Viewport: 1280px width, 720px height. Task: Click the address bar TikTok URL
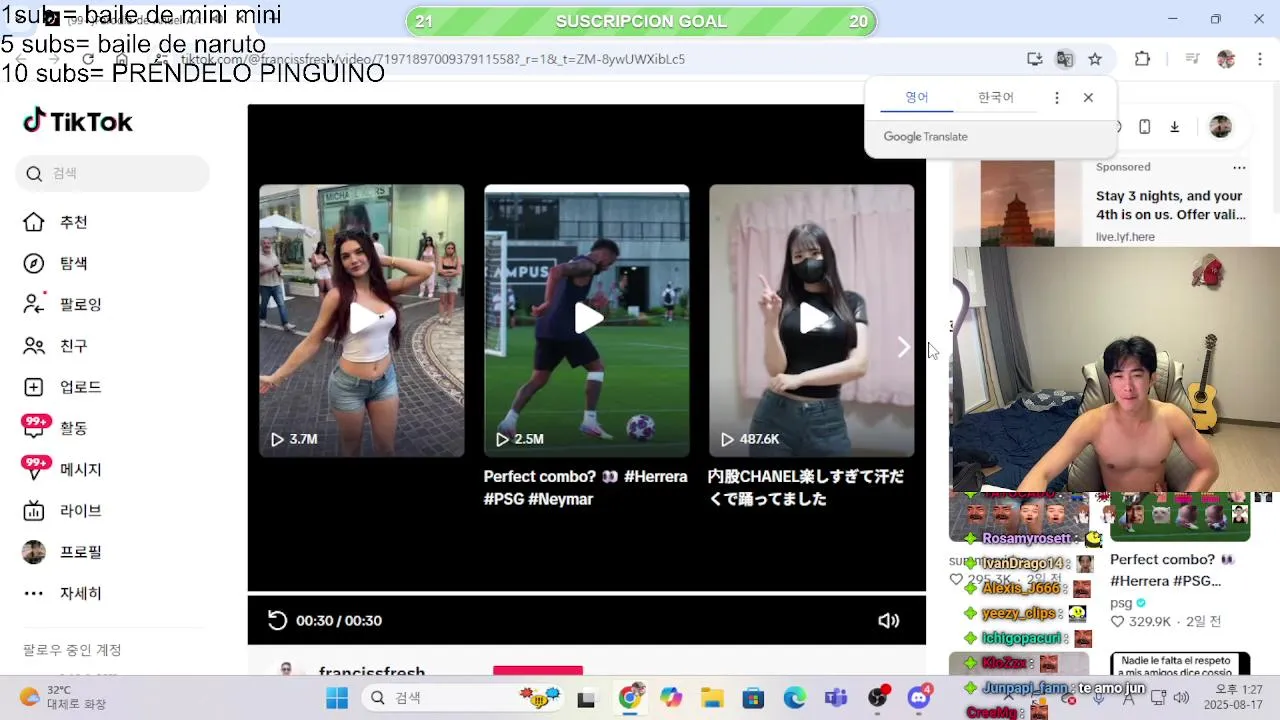tap(432, 59)
